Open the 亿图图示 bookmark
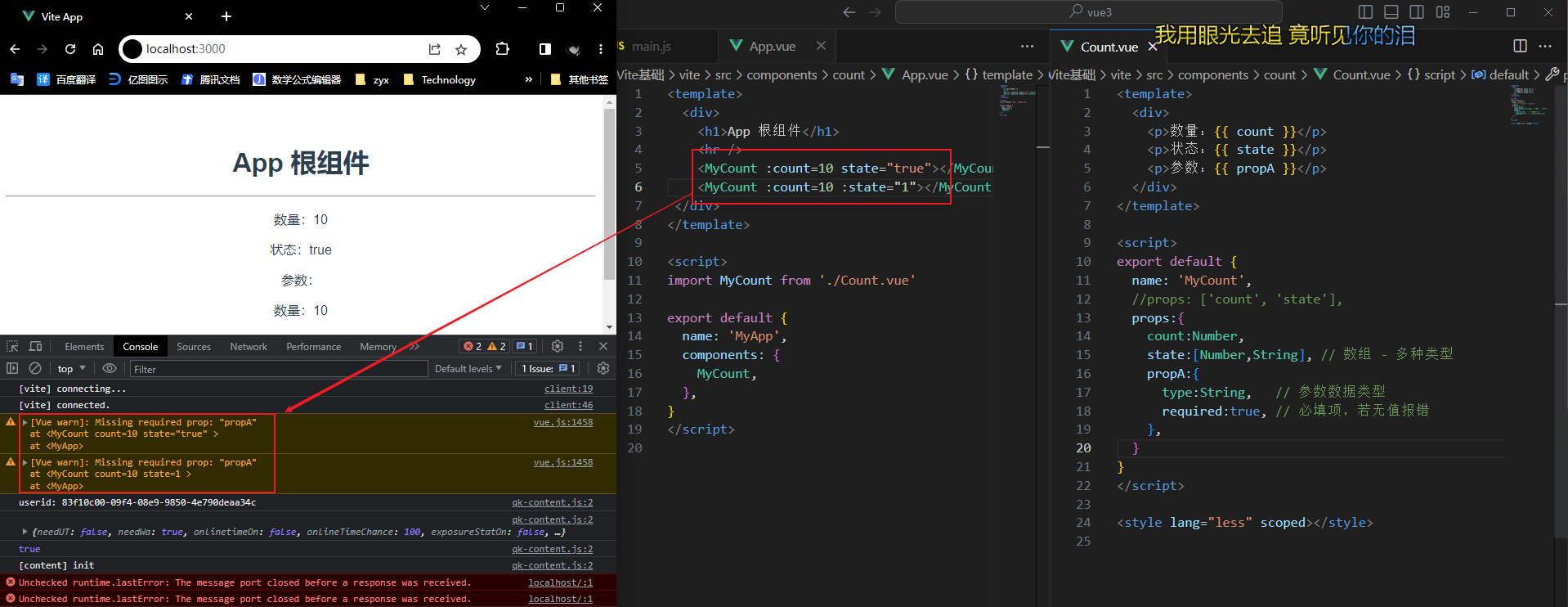 pos(138,79)
